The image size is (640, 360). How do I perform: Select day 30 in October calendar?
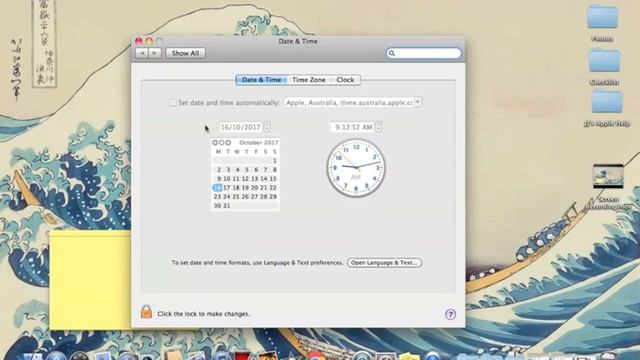pos(218,206)
